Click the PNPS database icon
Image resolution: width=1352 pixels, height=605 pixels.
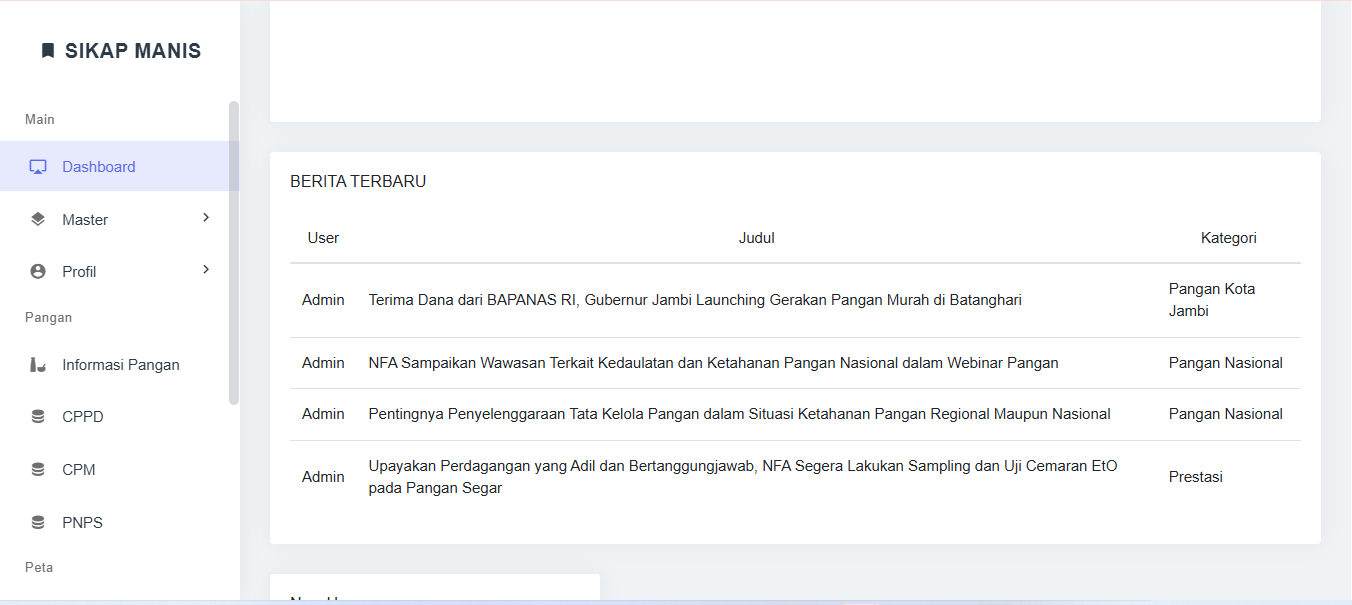tap(38, 523)
